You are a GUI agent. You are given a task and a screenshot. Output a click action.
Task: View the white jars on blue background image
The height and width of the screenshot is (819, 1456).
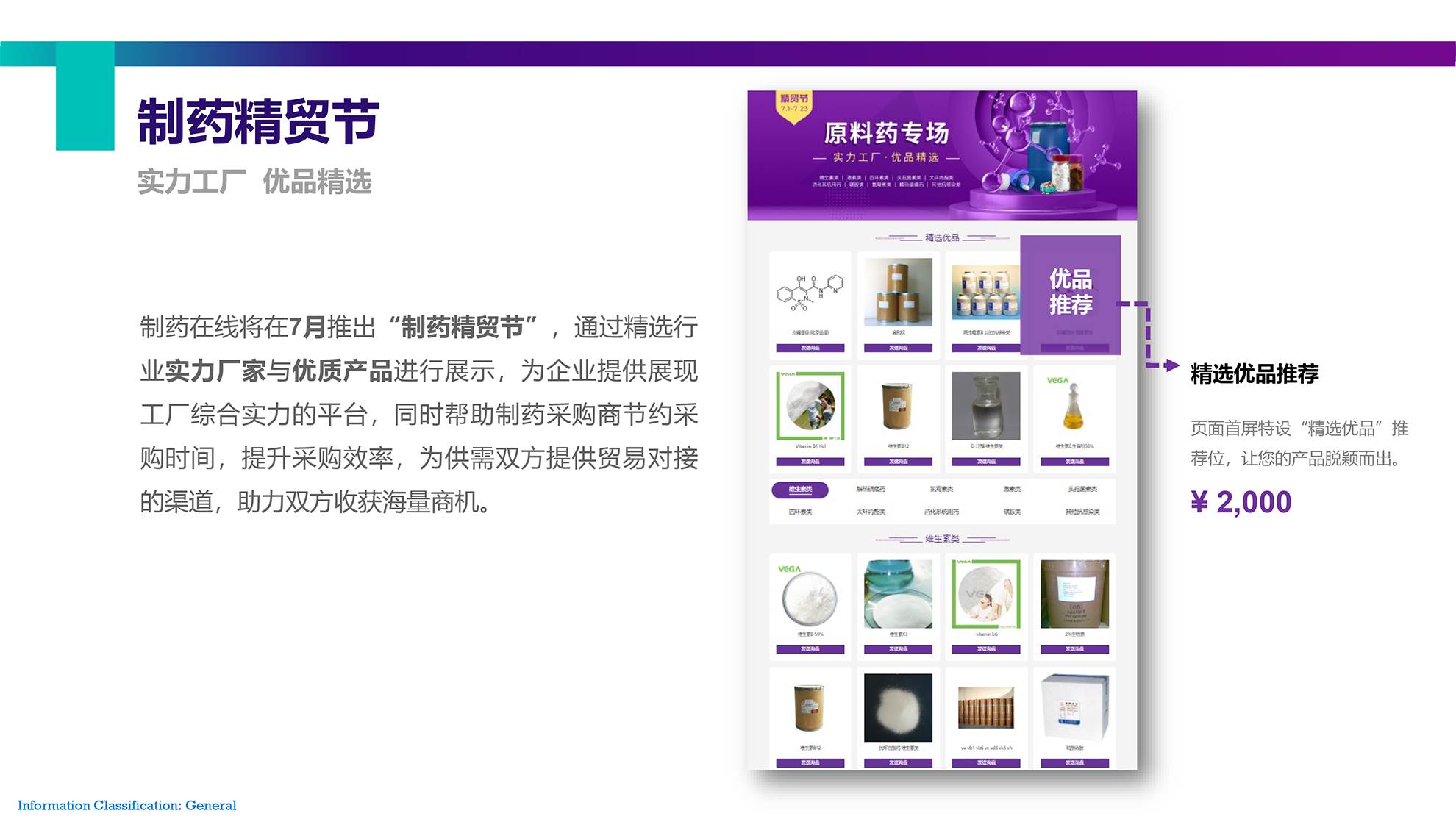pyautogui.click(x=986, y=293)
